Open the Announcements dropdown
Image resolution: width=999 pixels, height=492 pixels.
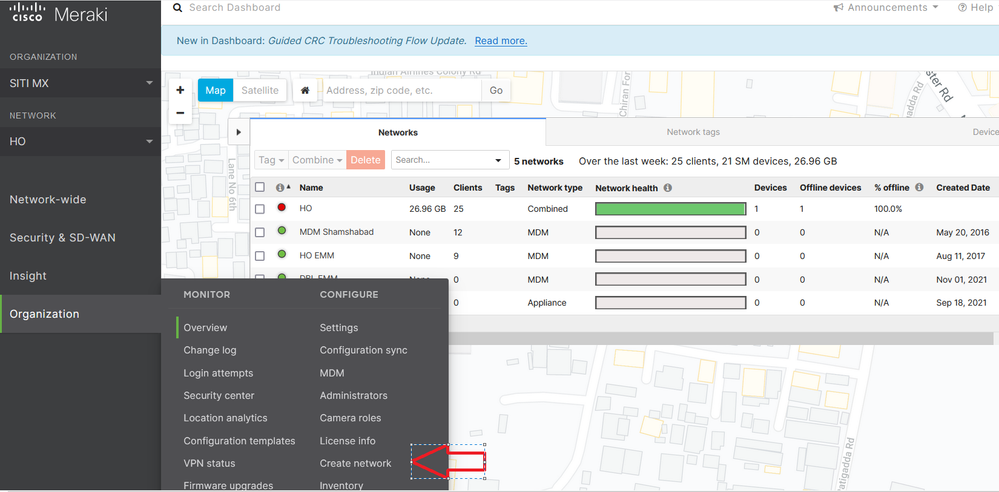tap(886, 8)
